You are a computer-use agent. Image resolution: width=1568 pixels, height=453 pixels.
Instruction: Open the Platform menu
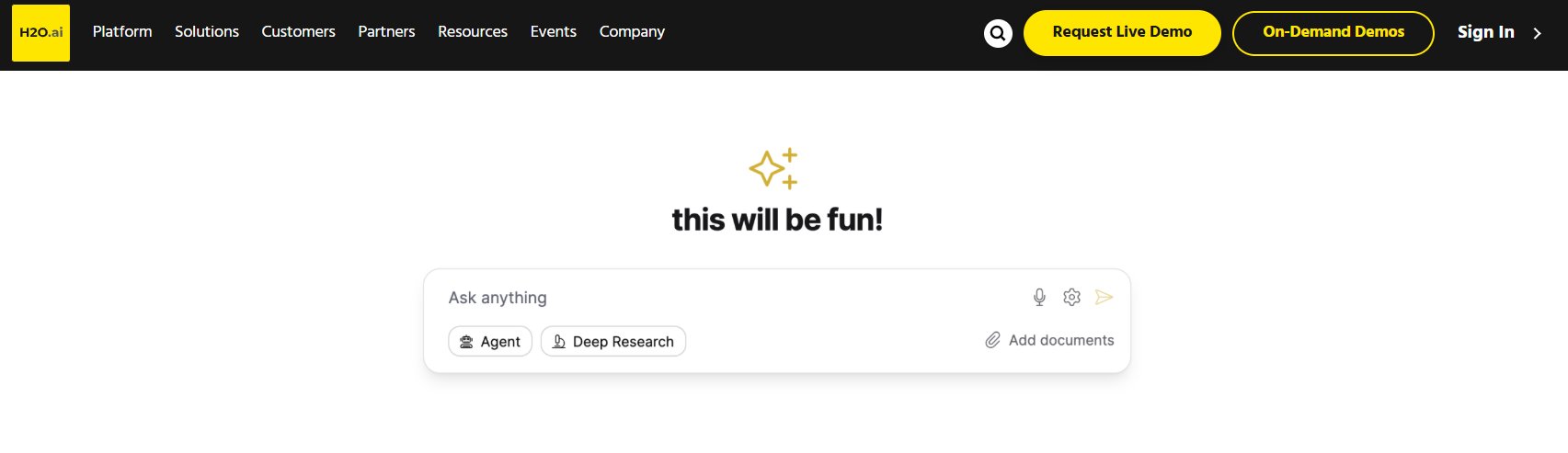click(x=122, y=31)
